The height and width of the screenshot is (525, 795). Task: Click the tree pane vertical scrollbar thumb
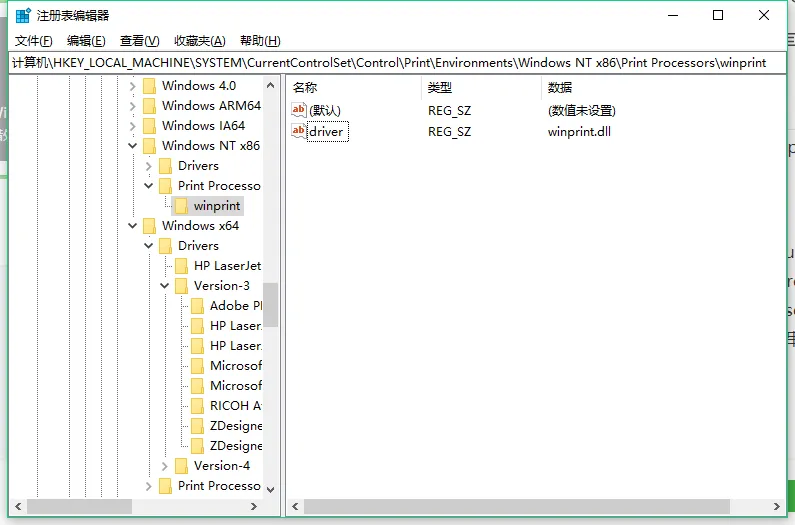click(270, 305)
